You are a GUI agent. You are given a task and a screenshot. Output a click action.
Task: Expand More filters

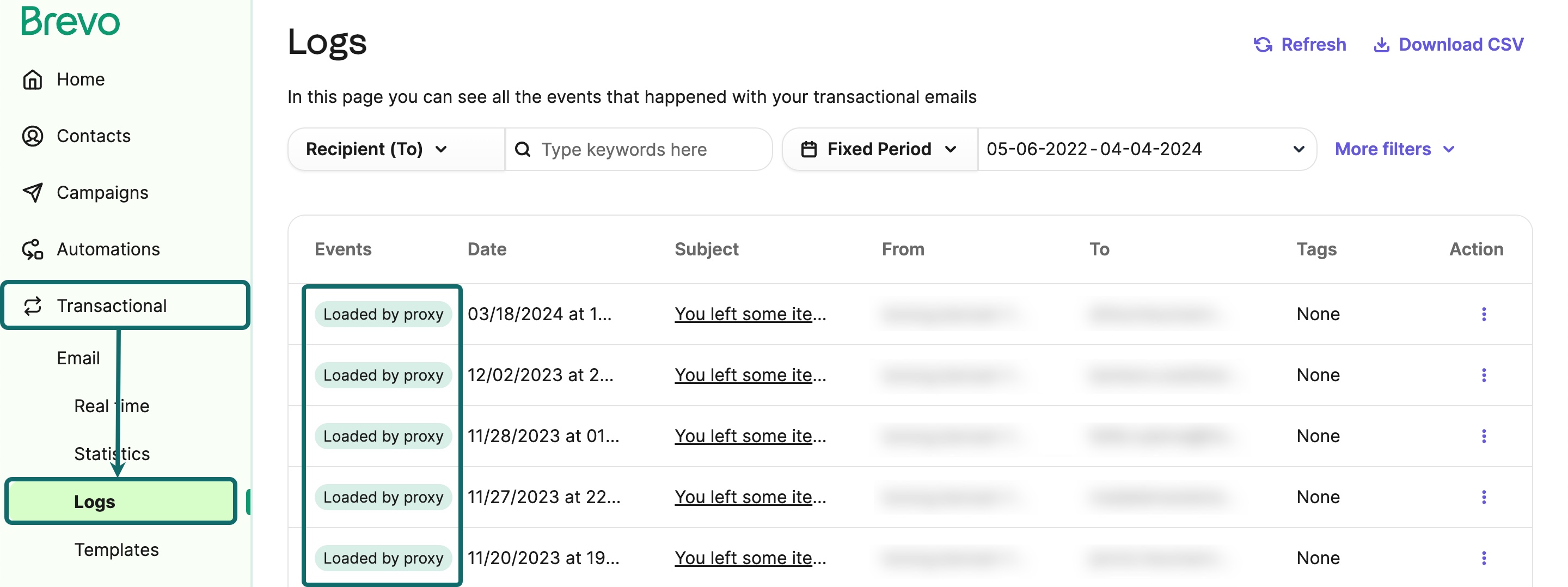[x=1394, y=149]
